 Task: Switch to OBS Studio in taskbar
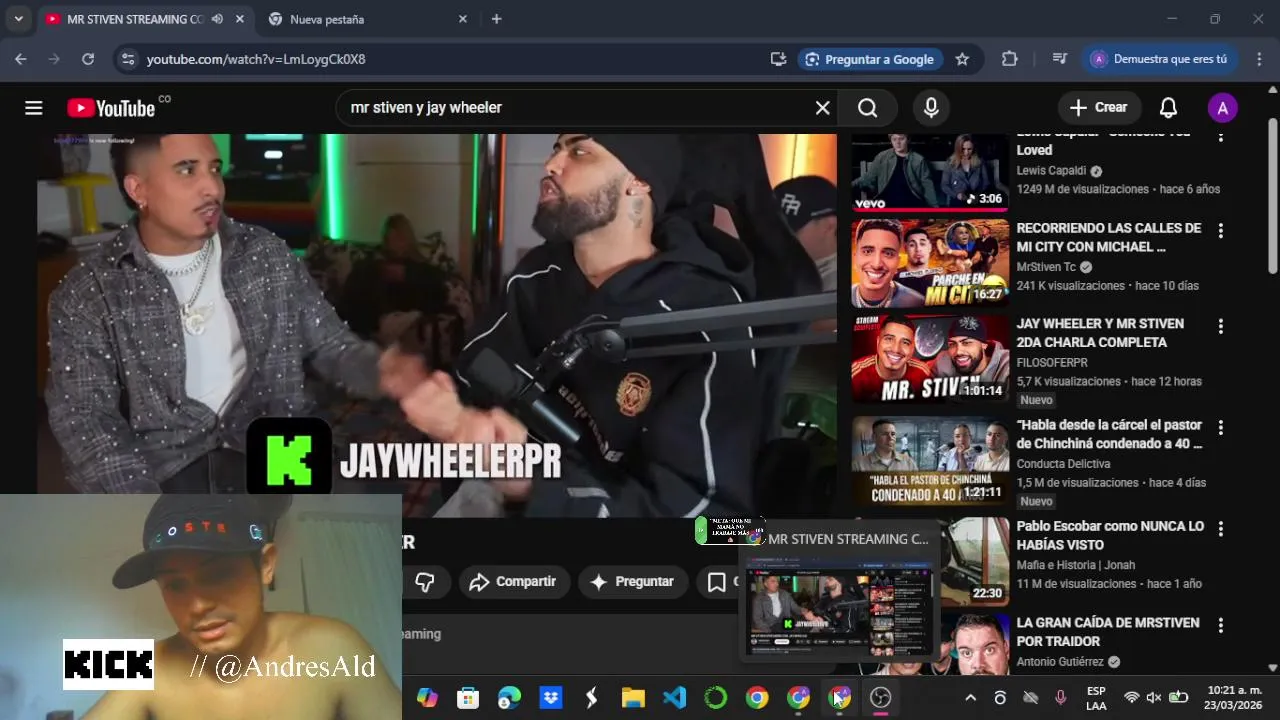[x=881, y=698]
